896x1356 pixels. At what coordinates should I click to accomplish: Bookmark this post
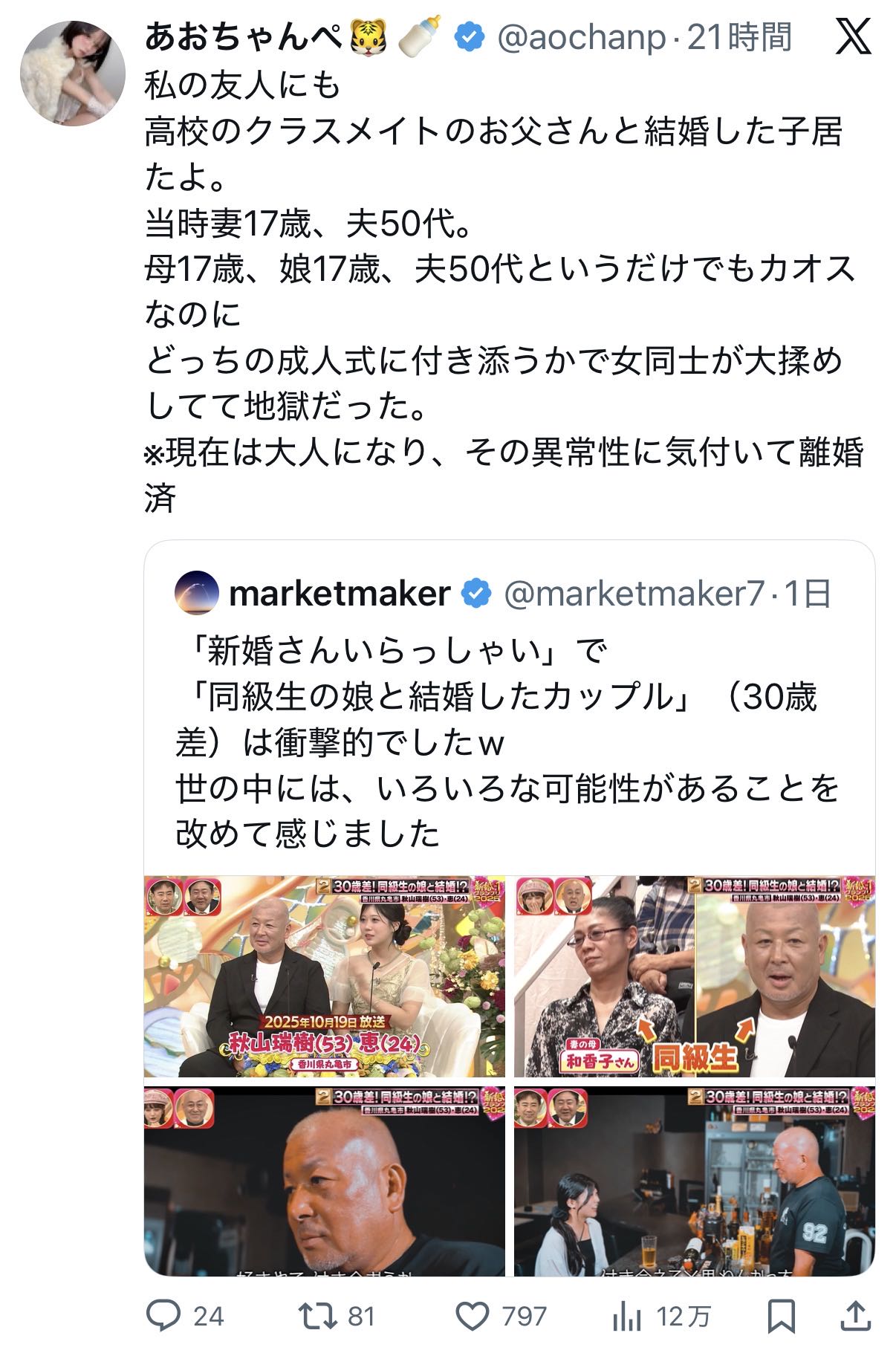point(782,1316)
